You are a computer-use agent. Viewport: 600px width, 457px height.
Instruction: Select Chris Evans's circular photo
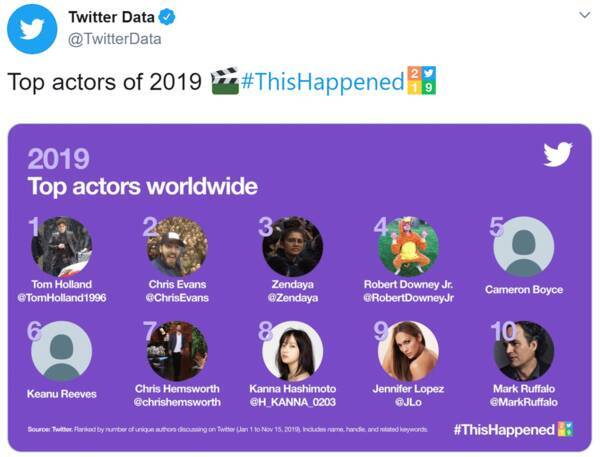[x=177, y=246]
